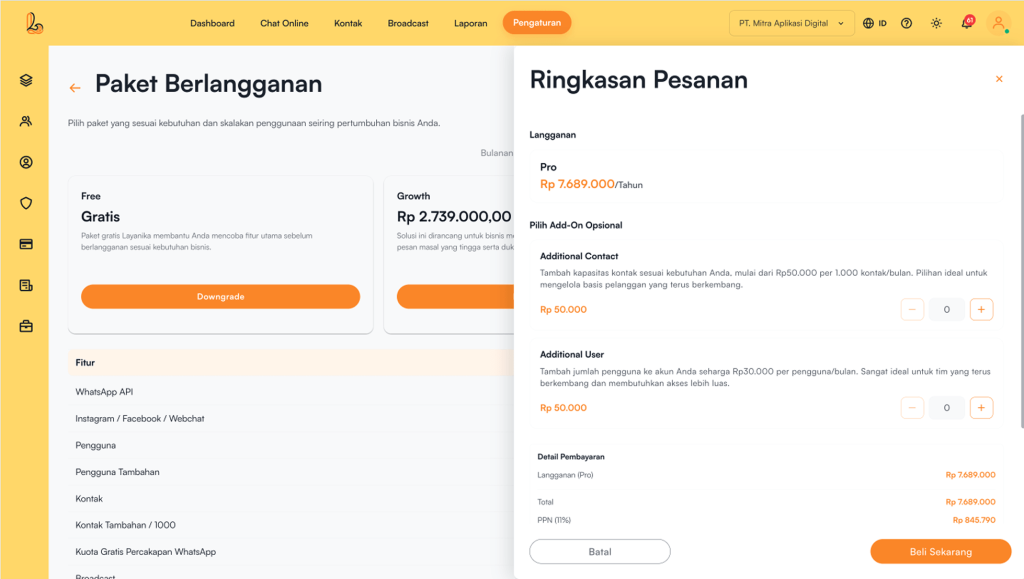Open the profile circle sidebar icon
Image resolution: width=1024 pixels, height=579 pixels.
coord(26,162)
